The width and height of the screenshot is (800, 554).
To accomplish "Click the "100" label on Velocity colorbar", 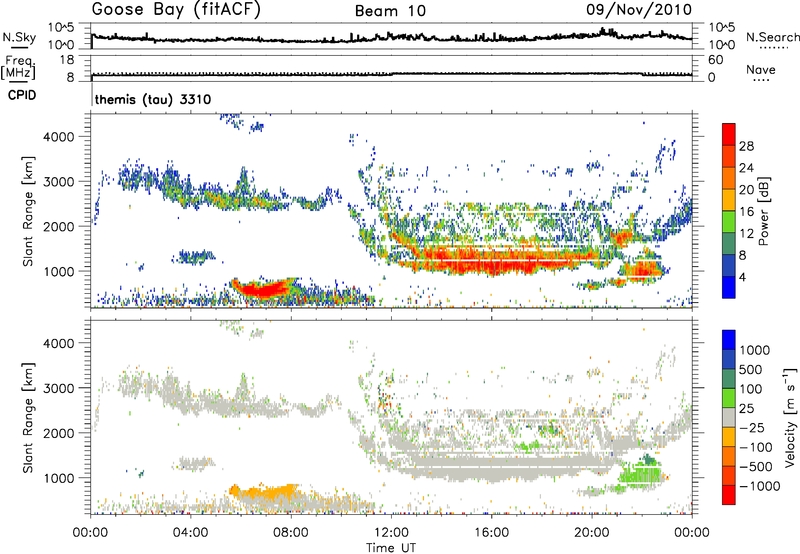I will 751,389.
